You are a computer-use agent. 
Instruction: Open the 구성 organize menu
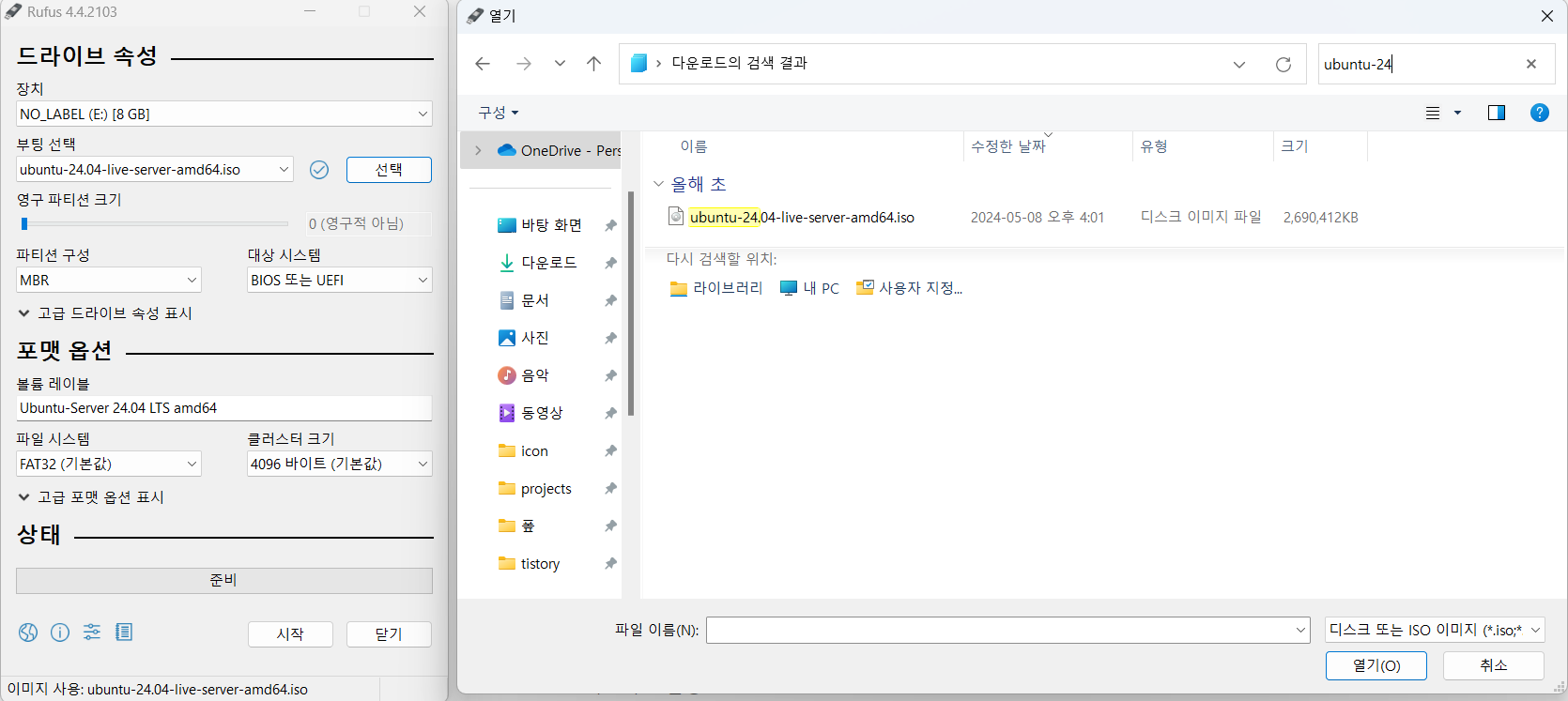point(498,113)
